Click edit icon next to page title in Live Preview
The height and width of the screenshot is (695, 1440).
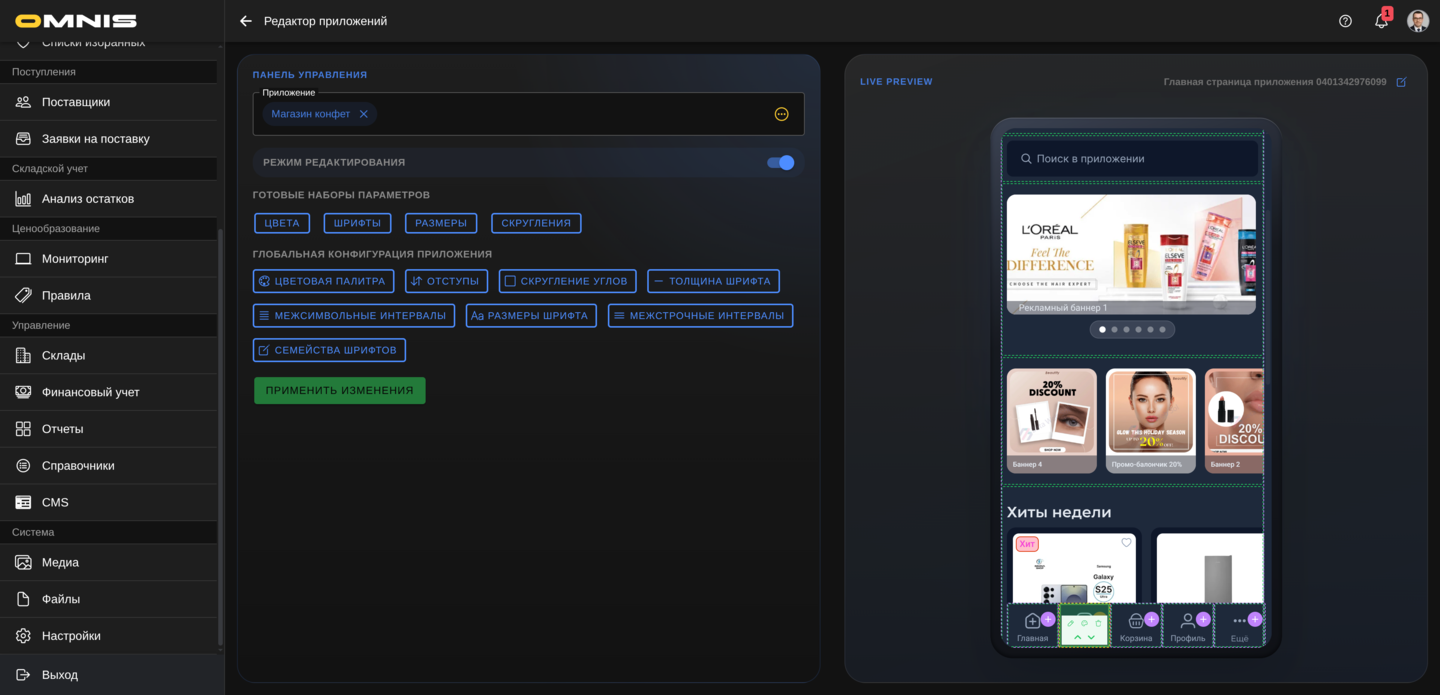(1401, 82)
